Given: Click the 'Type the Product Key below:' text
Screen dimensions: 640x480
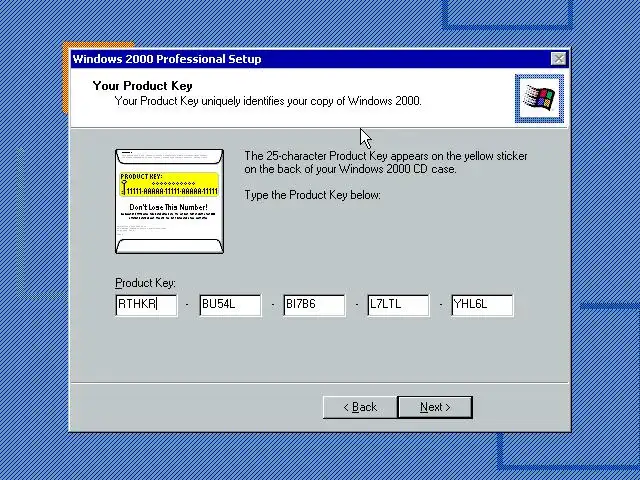Looking at the screenshot, I should (313, 195).
